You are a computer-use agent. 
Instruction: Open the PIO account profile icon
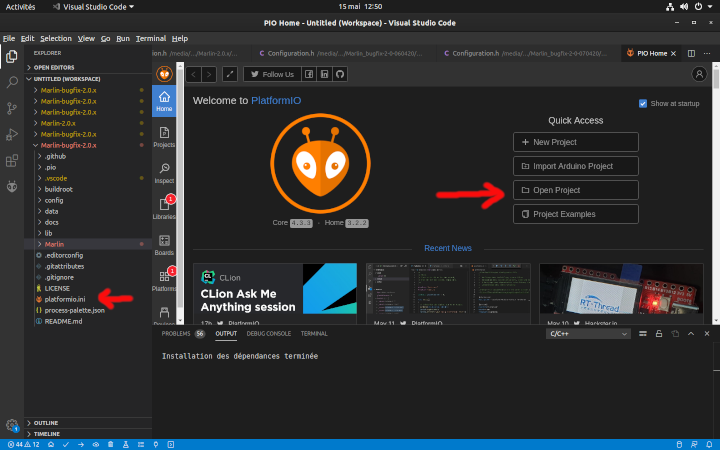point(699,74)
